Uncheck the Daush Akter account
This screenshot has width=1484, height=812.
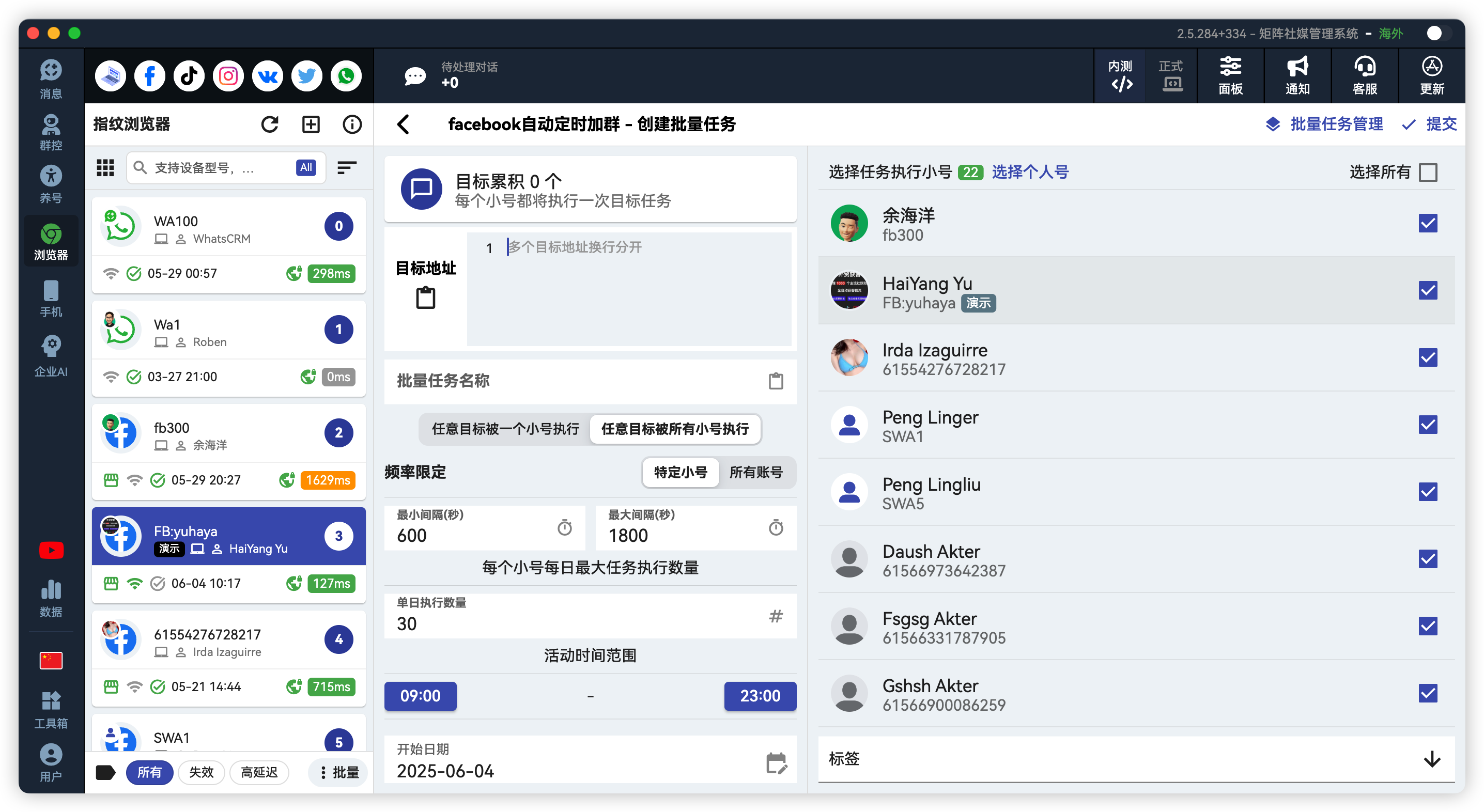1428,559
